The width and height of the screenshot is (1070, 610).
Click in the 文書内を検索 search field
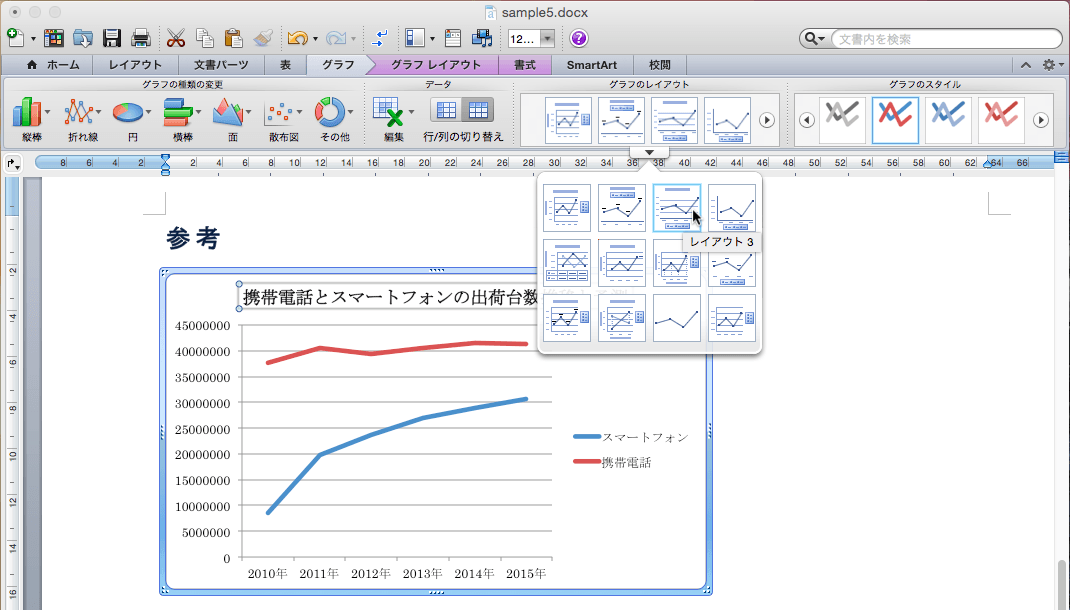pyautogui.click(x=946, y=39)
